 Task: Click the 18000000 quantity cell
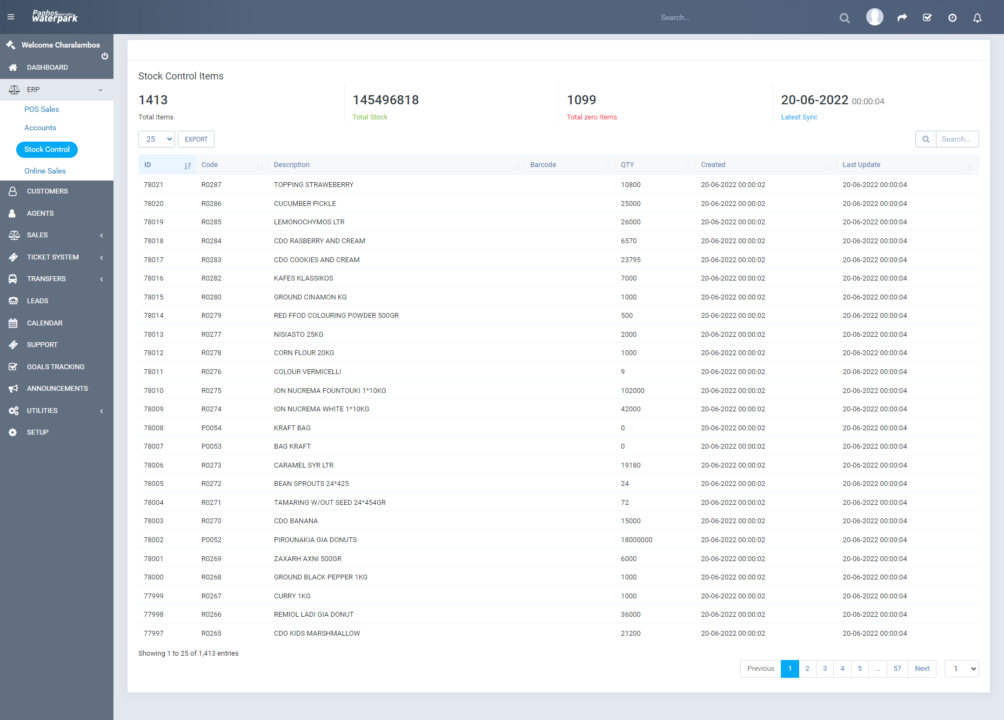636,540
